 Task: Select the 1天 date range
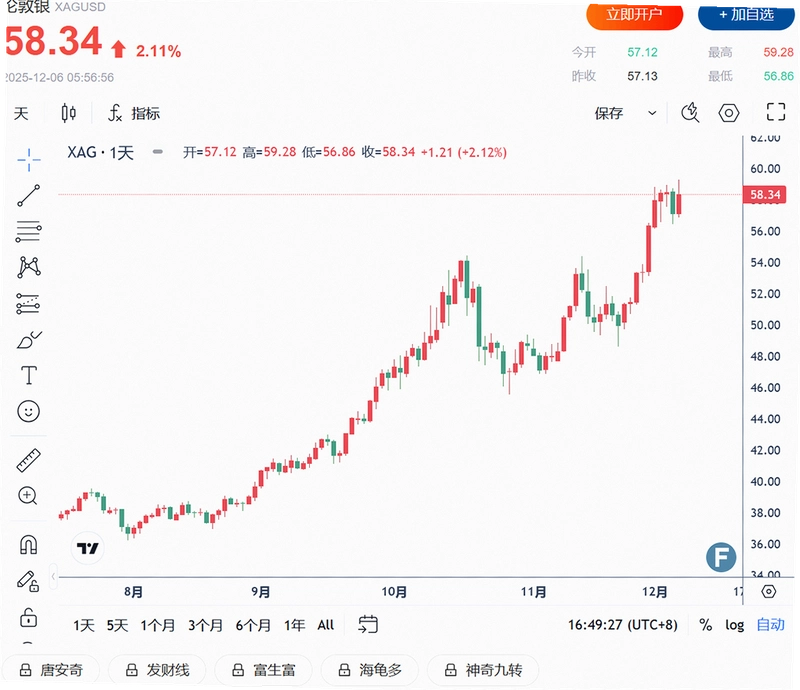point(84,625)
